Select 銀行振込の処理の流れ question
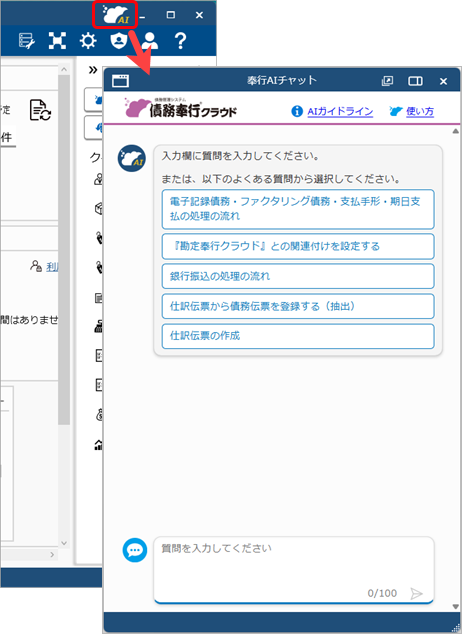462x634 pixels. 298,276
